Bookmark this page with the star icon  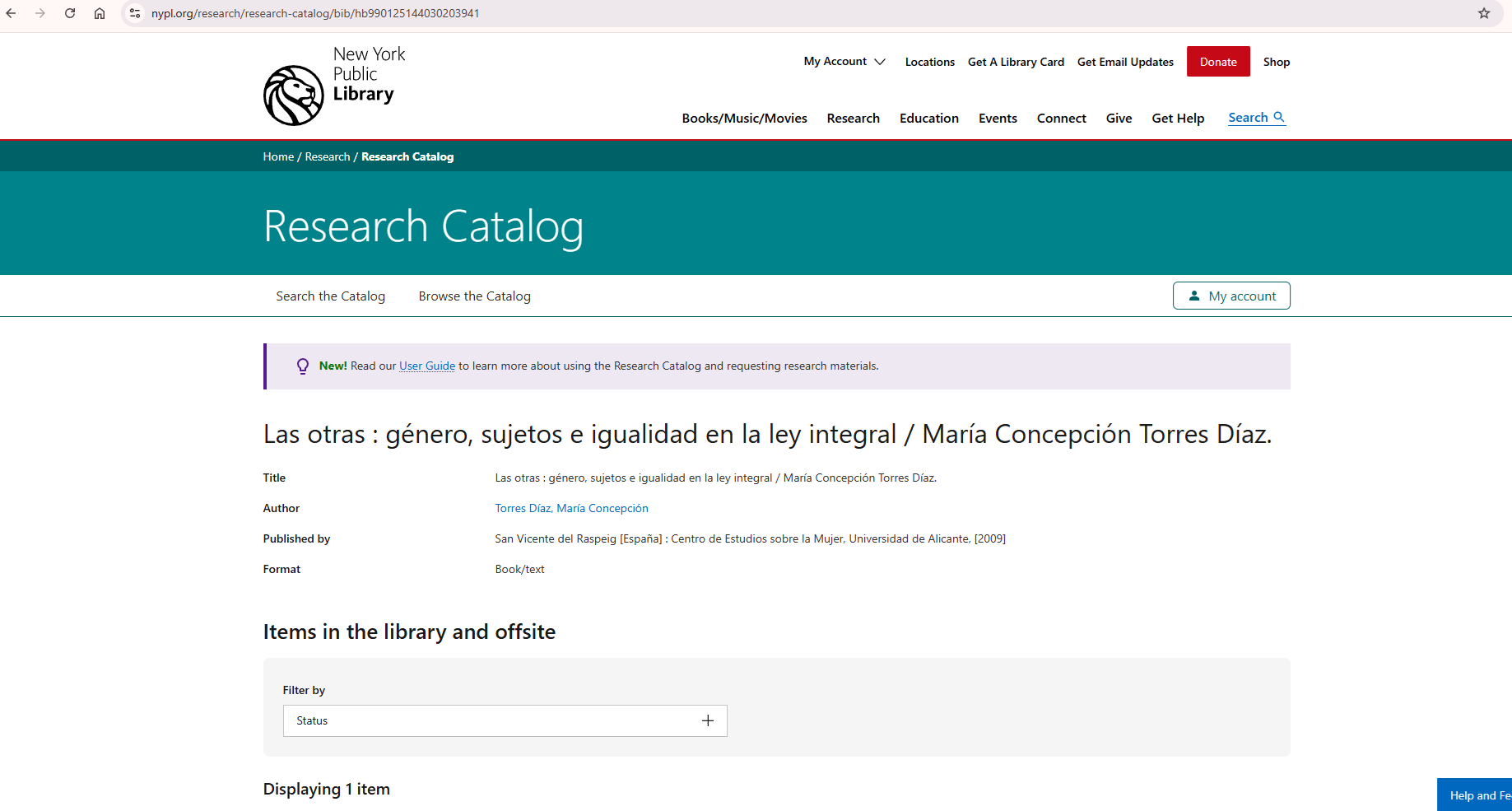(1483, 13)
